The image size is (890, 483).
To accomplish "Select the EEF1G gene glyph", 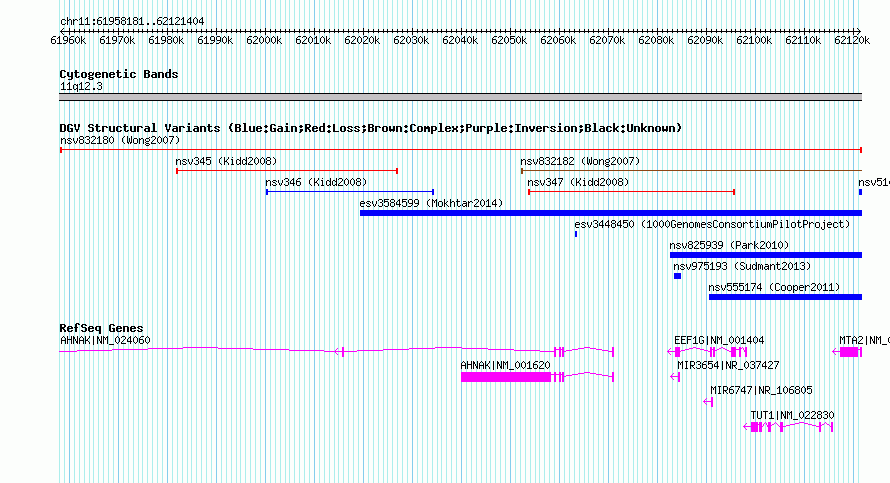I will tap(707, 352).
